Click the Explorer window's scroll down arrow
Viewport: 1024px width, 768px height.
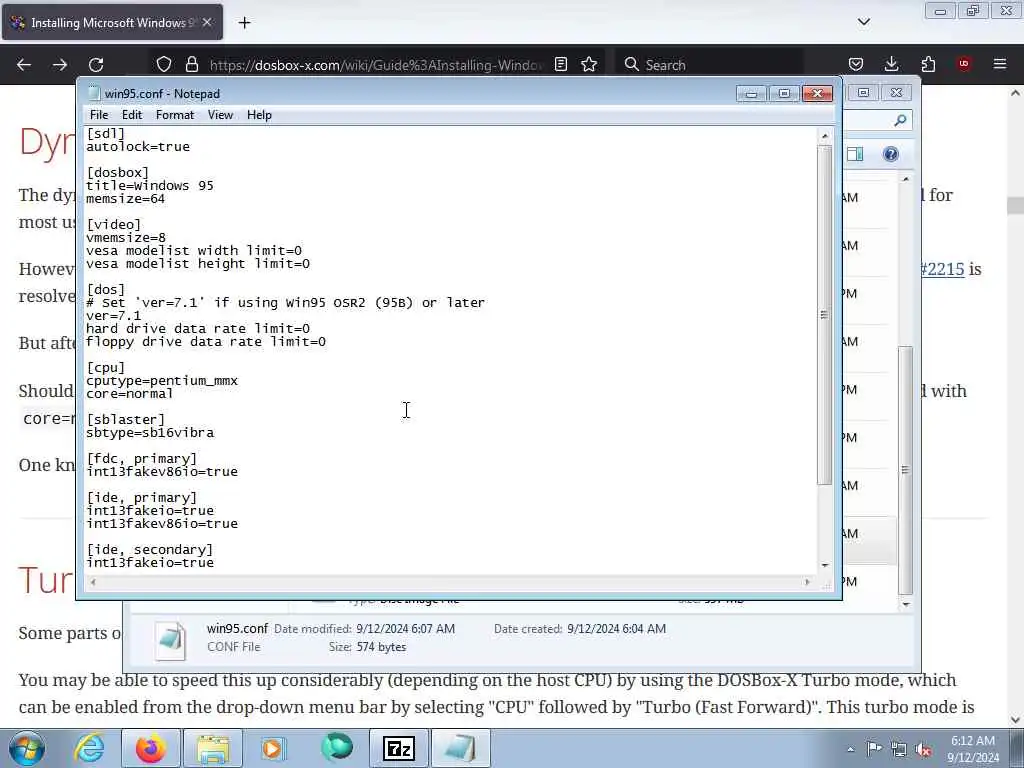(905, 604)
